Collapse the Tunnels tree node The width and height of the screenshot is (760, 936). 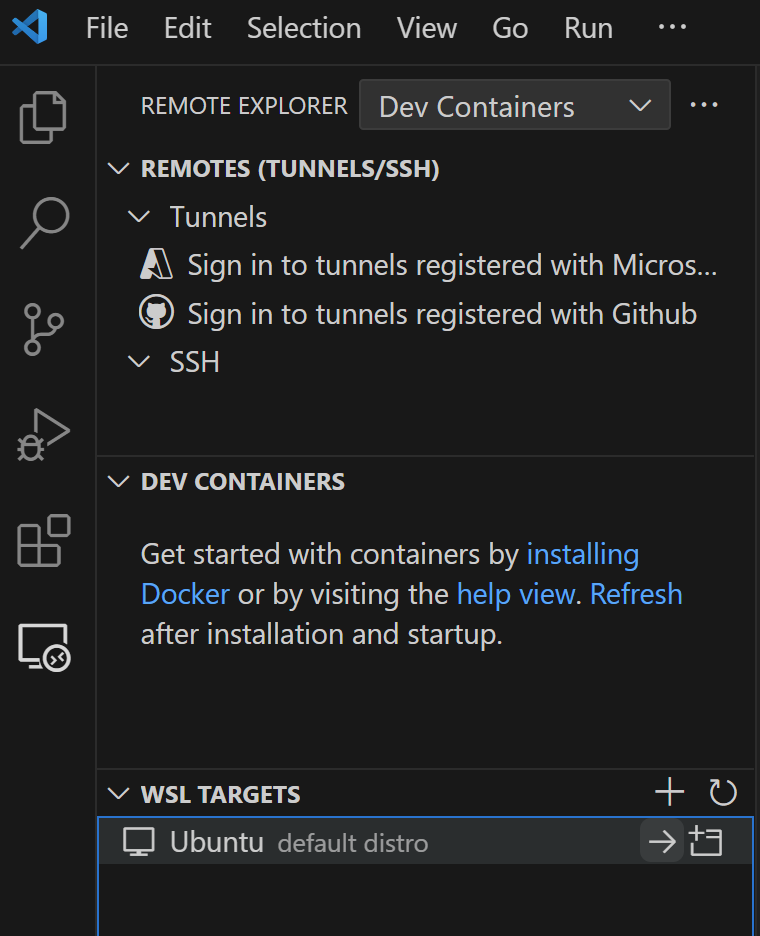click(139, 217)
